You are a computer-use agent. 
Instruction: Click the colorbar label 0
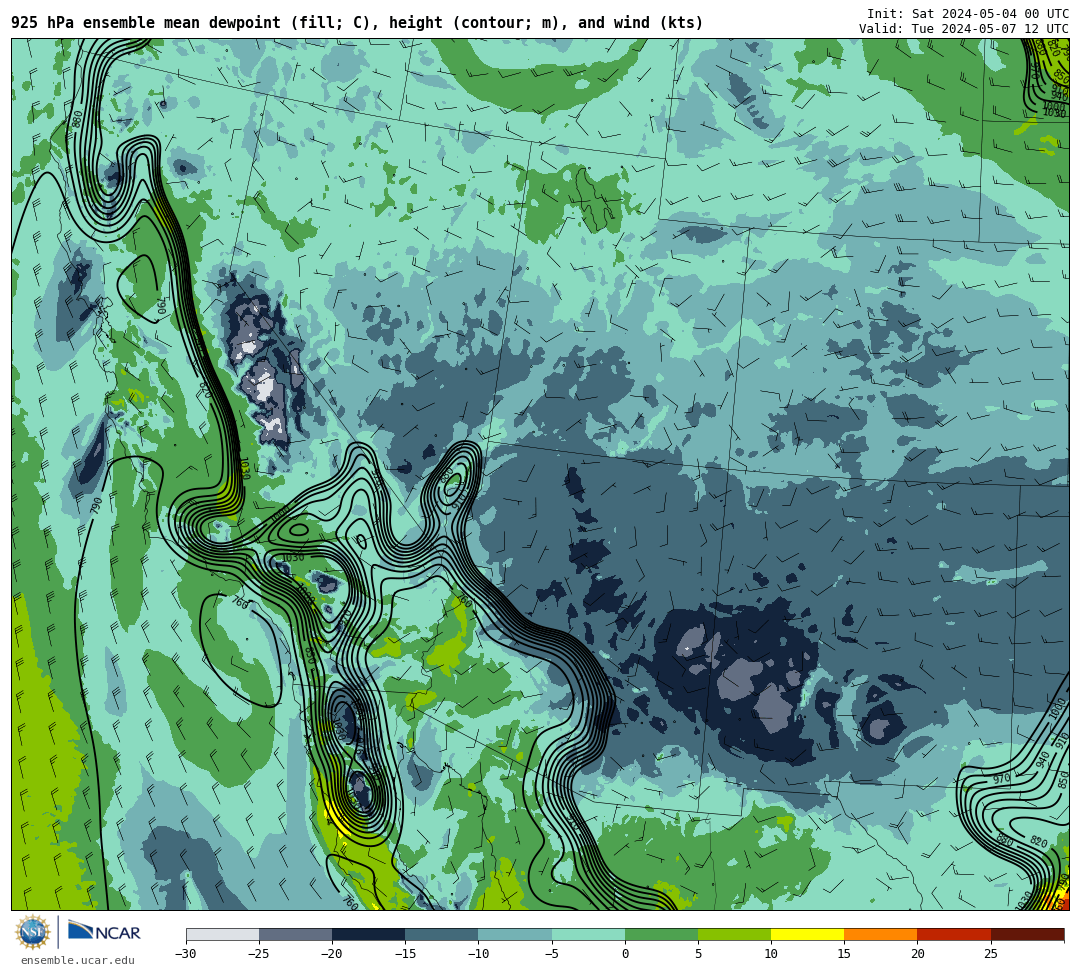click(x=625, y=954)
